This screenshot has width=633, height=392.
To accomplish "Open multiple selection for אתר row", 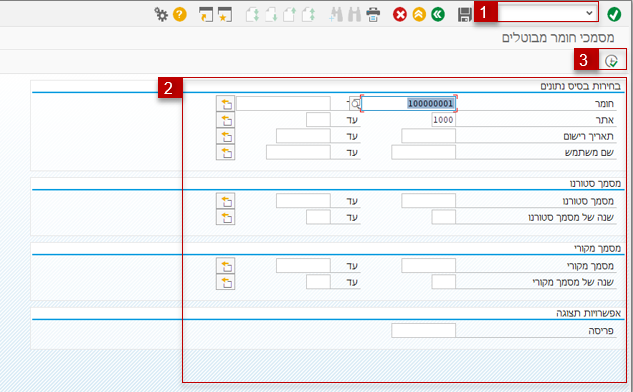I will (x=225, y=120).
